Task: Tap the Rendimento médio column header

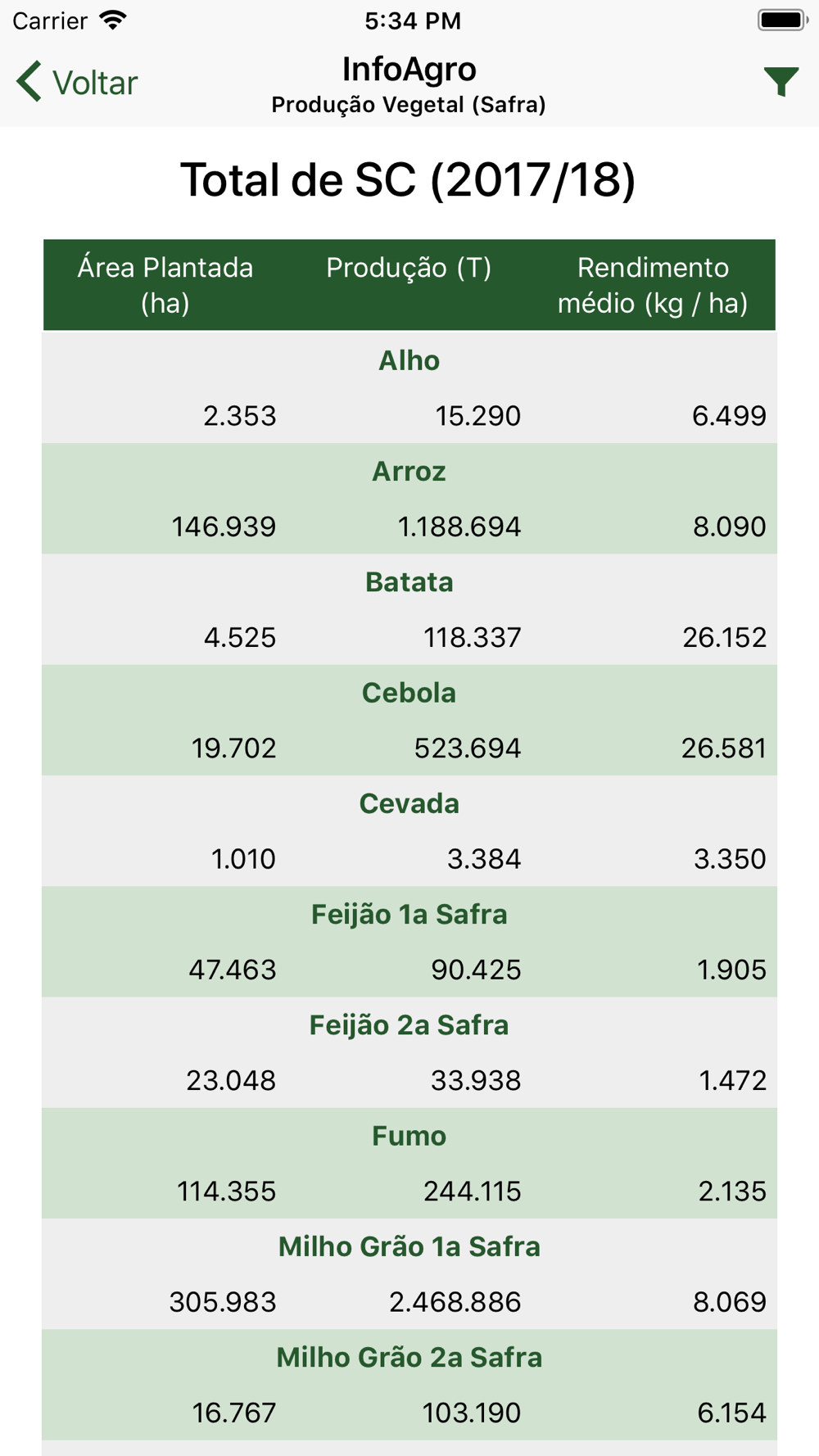Action: 653,285
